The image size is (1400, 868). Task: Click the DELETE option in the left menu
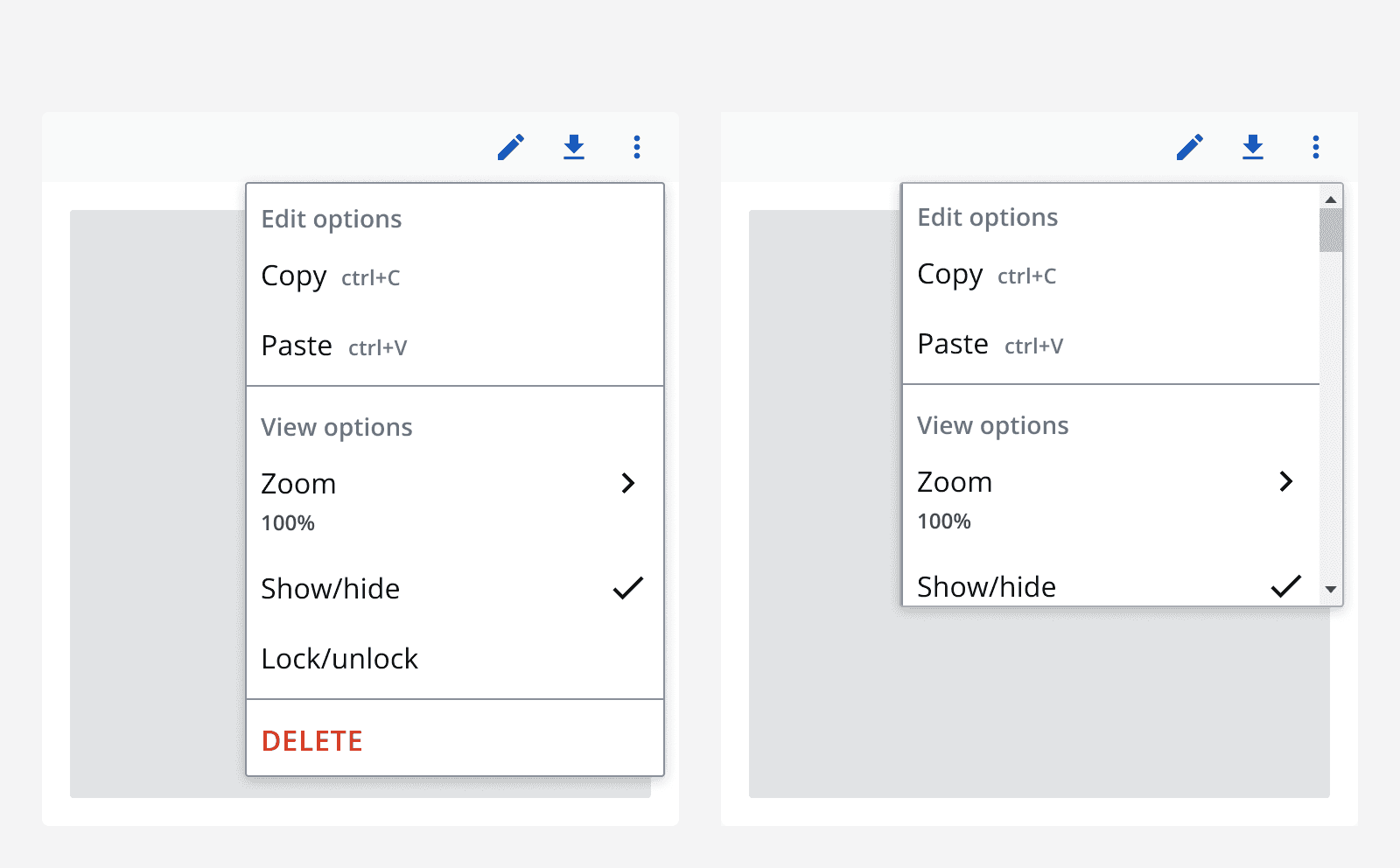(311, 740)
